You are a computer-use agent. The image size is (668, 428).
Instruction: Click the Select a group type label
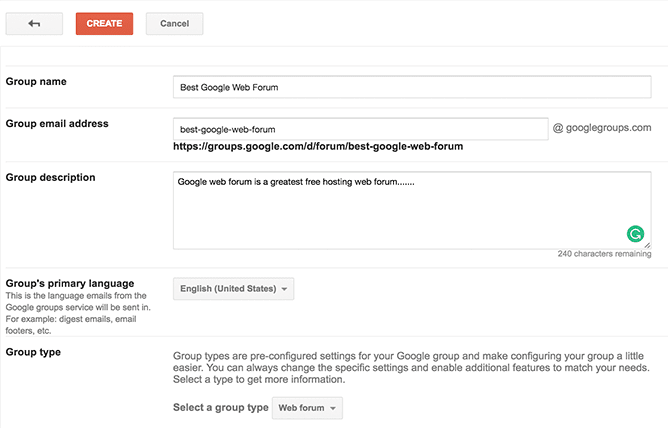220,408
